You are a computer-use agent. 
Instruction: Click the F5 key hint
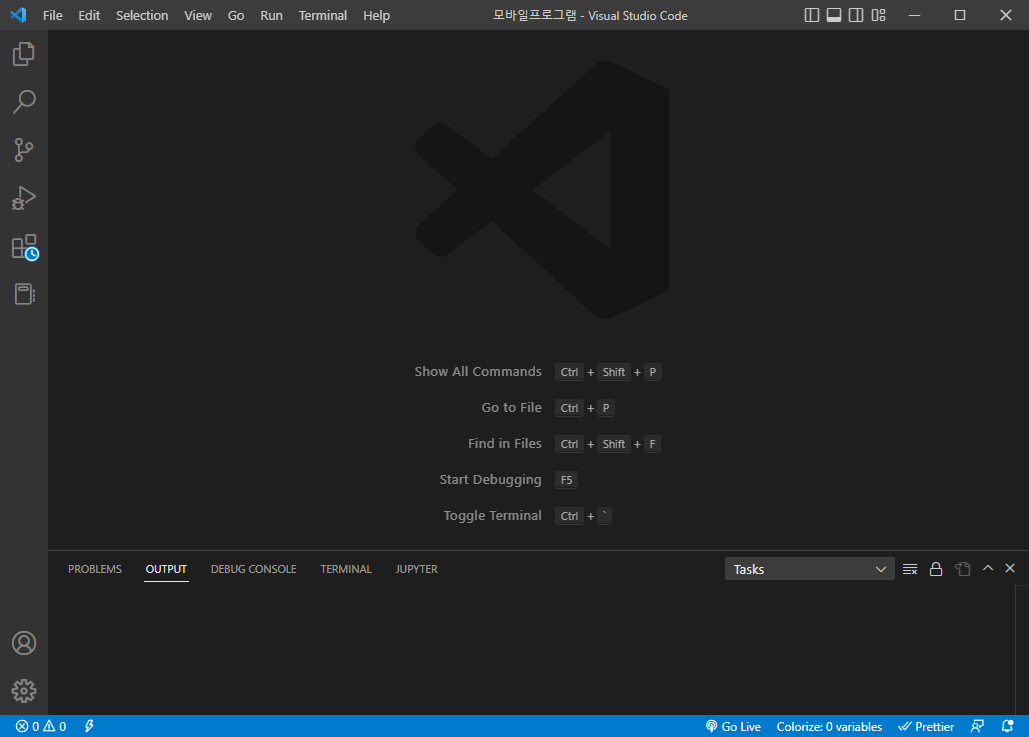coord(566,480)
